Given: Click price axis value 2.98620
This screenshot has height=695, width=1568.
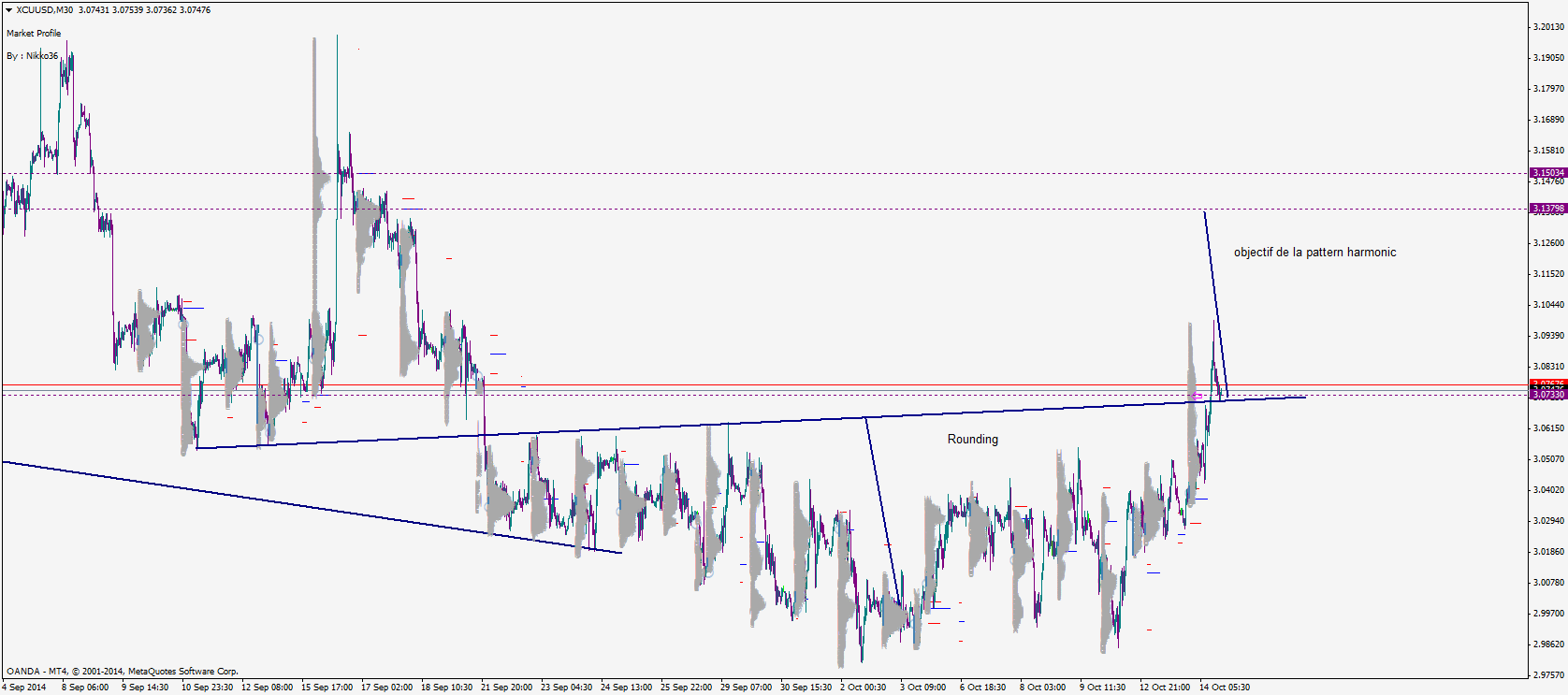Looking at the screenshot, I should click(x=1548, y=644).
